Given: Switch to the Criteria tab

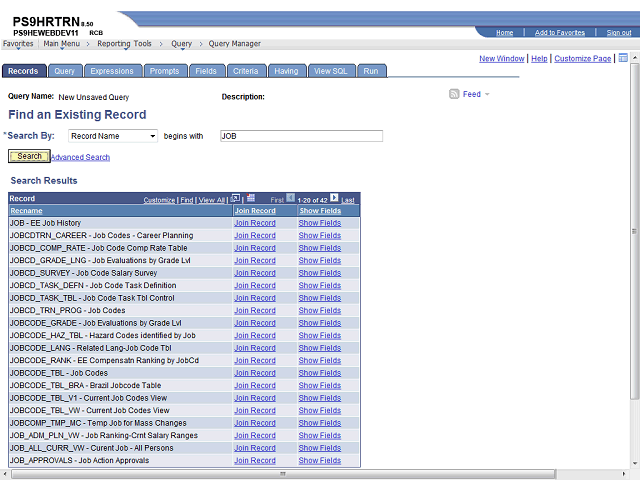Looking at the screenshot, I should (x=246, y=71).
